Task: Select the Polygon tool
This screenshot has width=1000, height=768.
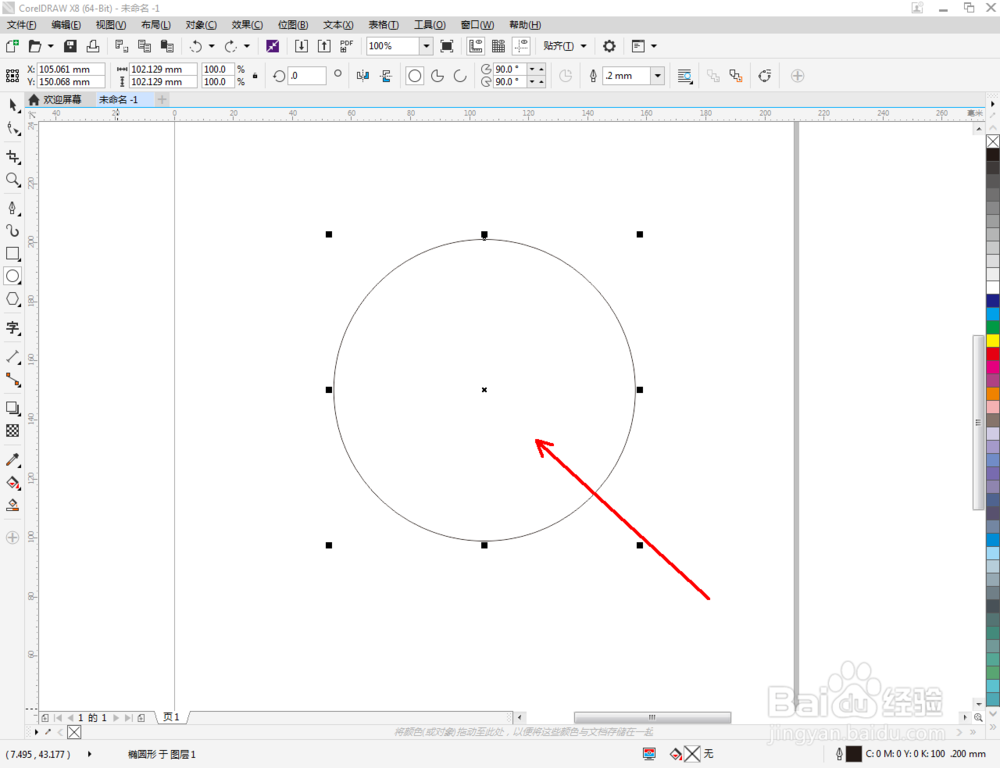Action: [x=13, y=299]
